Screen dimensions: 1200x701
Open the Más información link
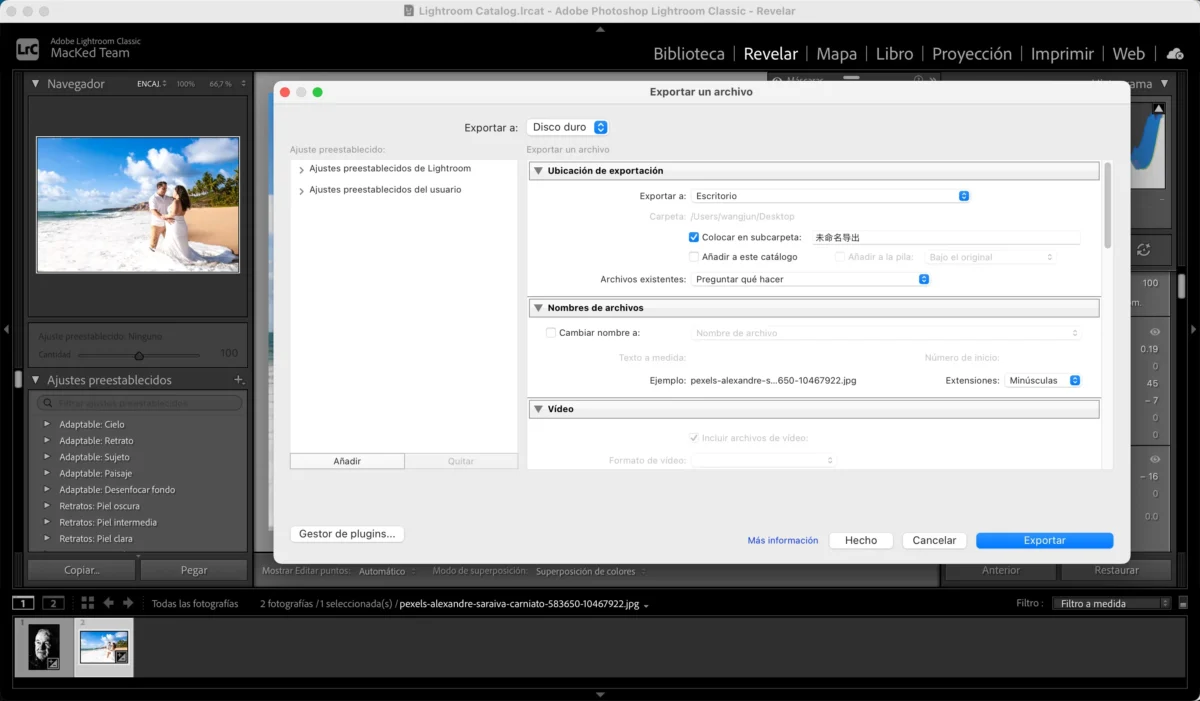point(782,541)
